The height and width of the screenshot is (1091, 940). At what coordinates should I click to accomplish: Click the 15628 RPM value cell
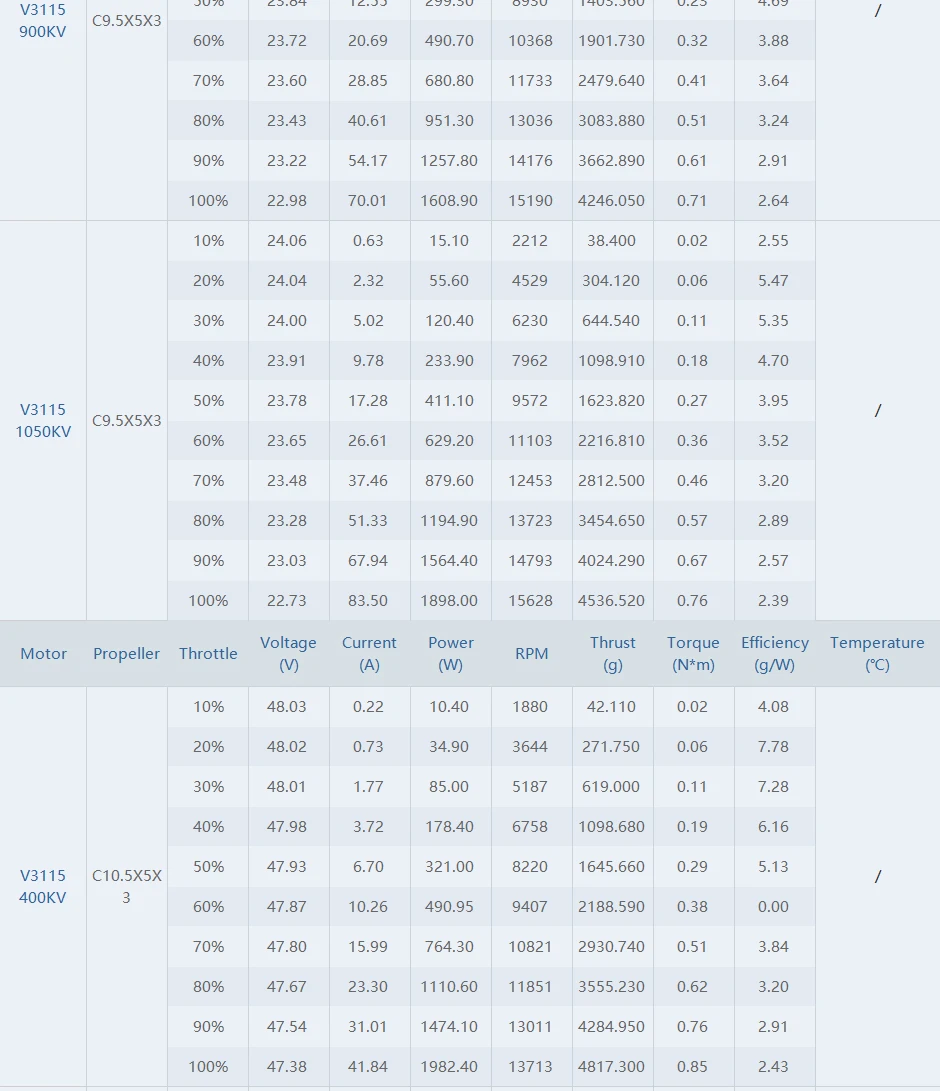[x=531, y=600]
